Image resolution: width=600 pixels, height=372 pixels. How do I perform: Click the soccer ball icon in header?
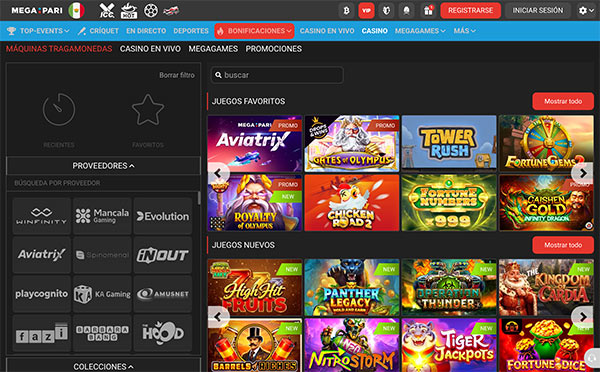pyautogui.click(x=150, y=10)
